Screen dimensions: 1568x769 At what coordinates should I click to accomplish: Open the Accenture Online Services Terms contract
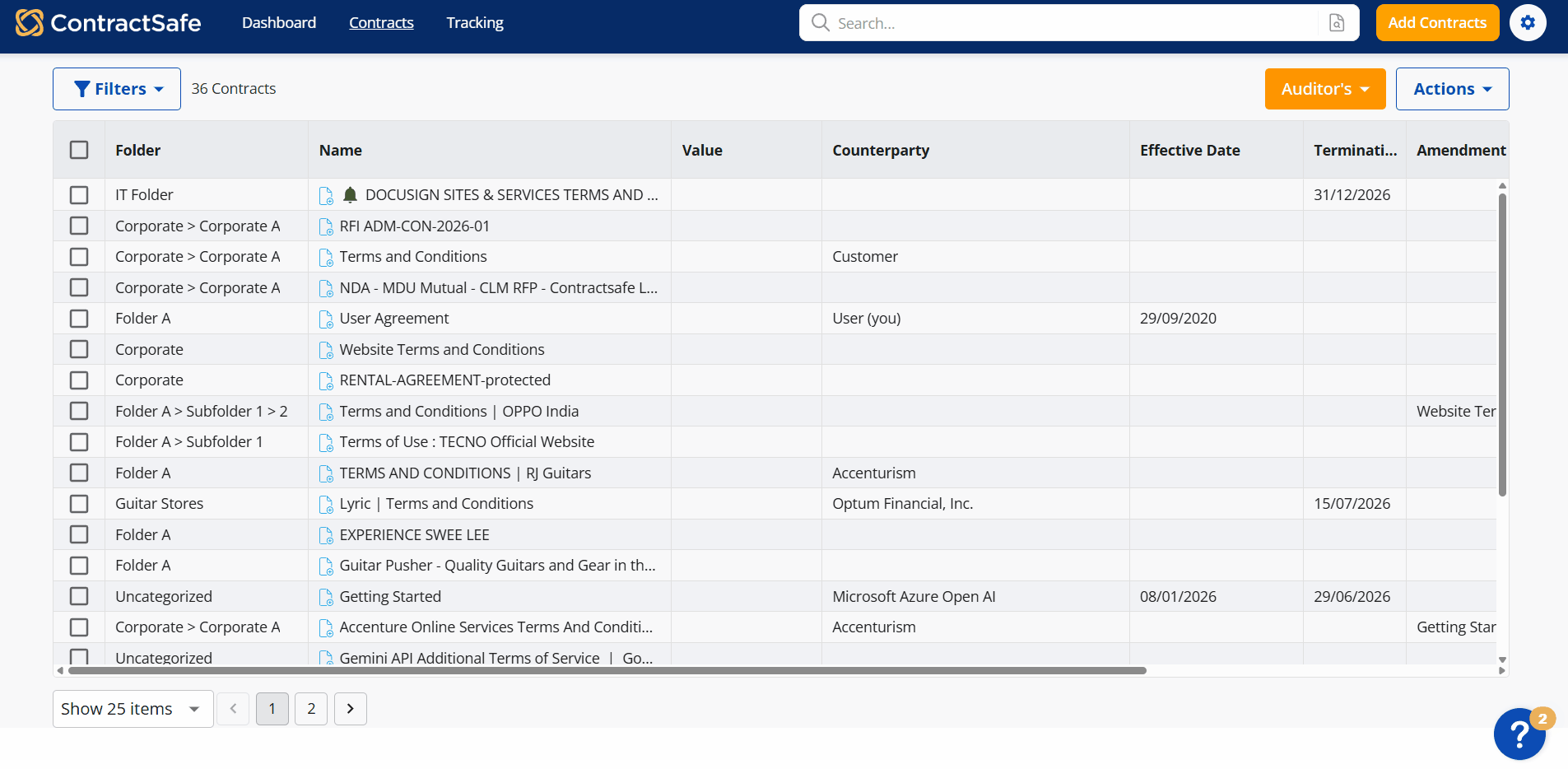point(496,627)
